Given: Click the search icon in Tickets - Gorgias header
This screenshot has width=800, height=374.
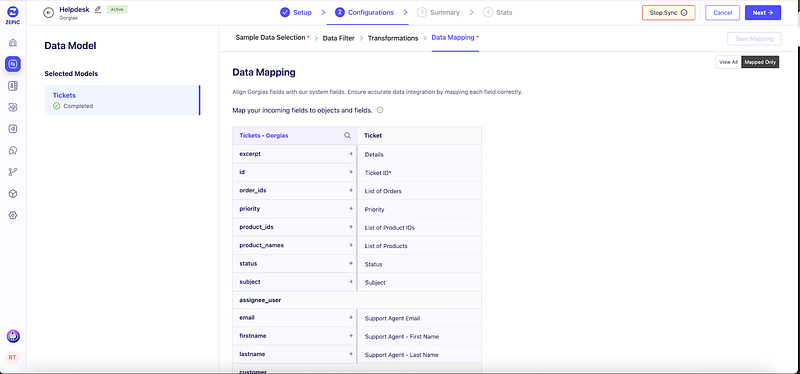Looking at the screenshot, I should tap(347, 136).
